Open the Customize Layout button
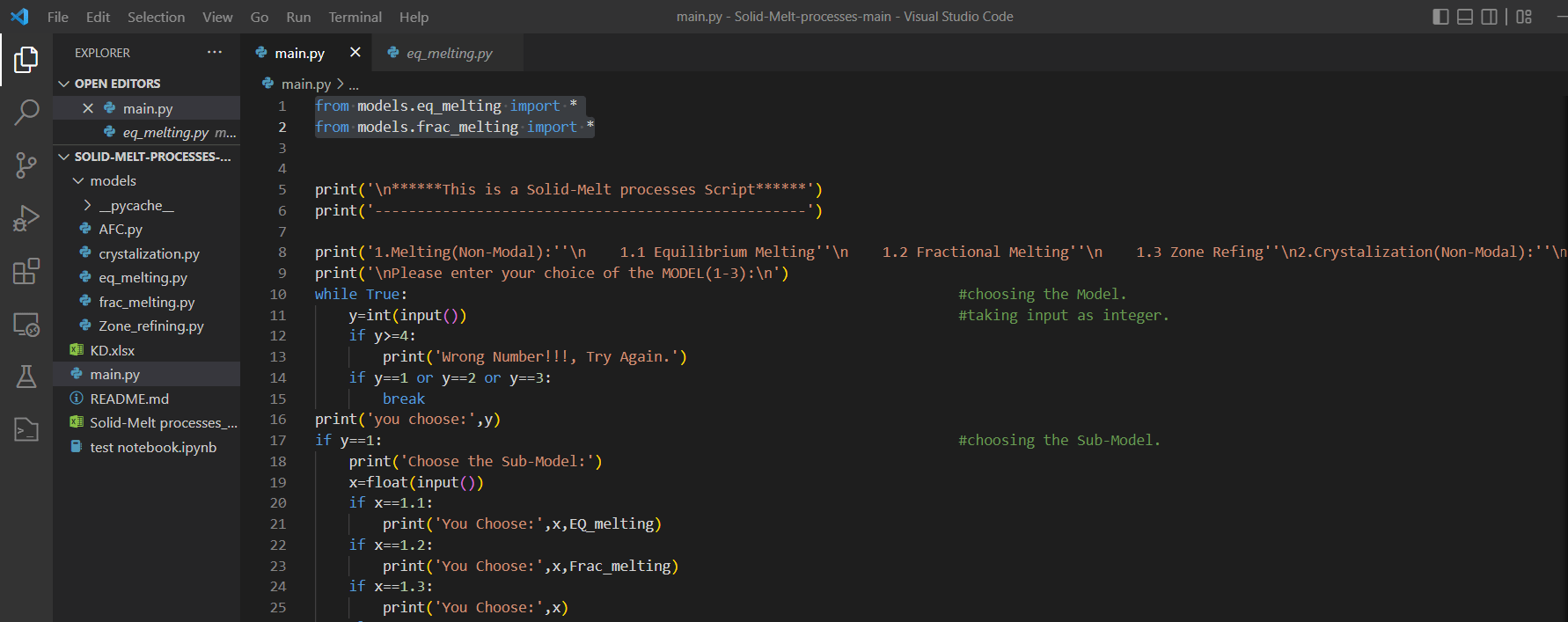1568x622 pixels. tap(1524, 17)
